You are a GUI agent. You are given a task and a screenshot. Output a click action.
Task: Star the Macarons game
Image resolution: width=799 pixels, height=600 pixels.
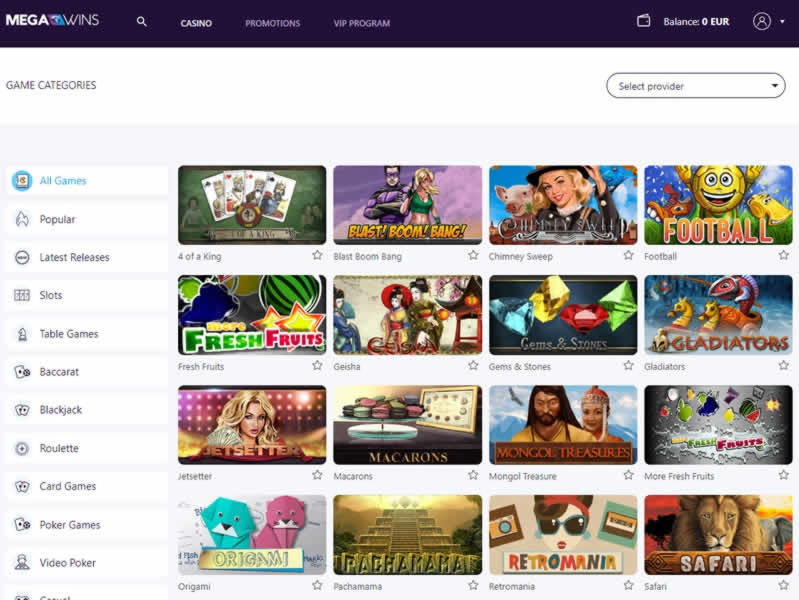(473, 475)
